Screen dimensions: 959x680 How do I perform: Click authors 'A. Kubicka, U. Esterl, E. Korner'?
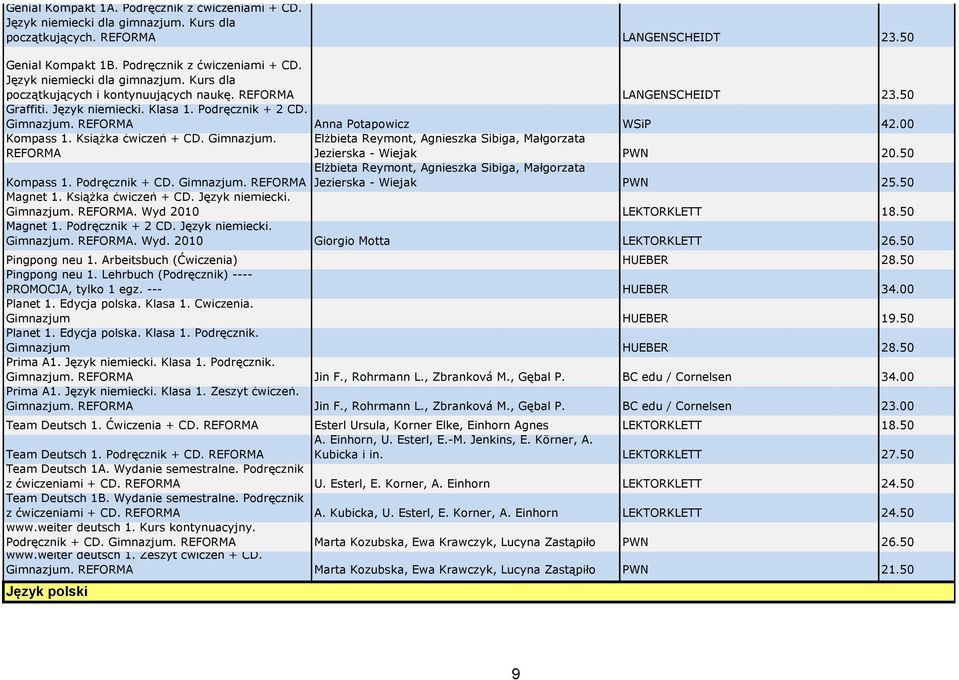pos(436,514)
